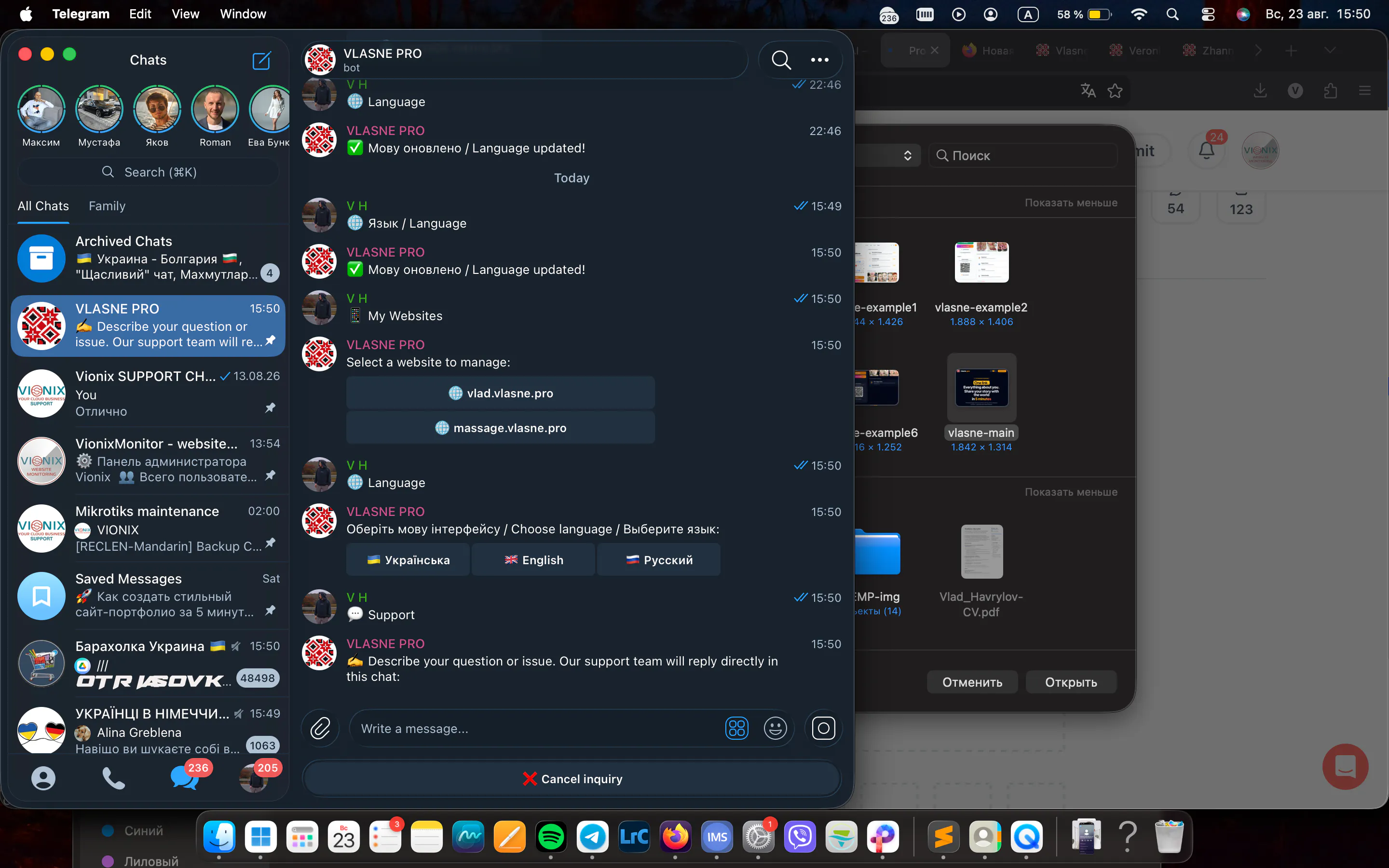The image size is (1389, 868).
Task: Select the massage.vlasne.pro website button
Action: tap(501, 428)
